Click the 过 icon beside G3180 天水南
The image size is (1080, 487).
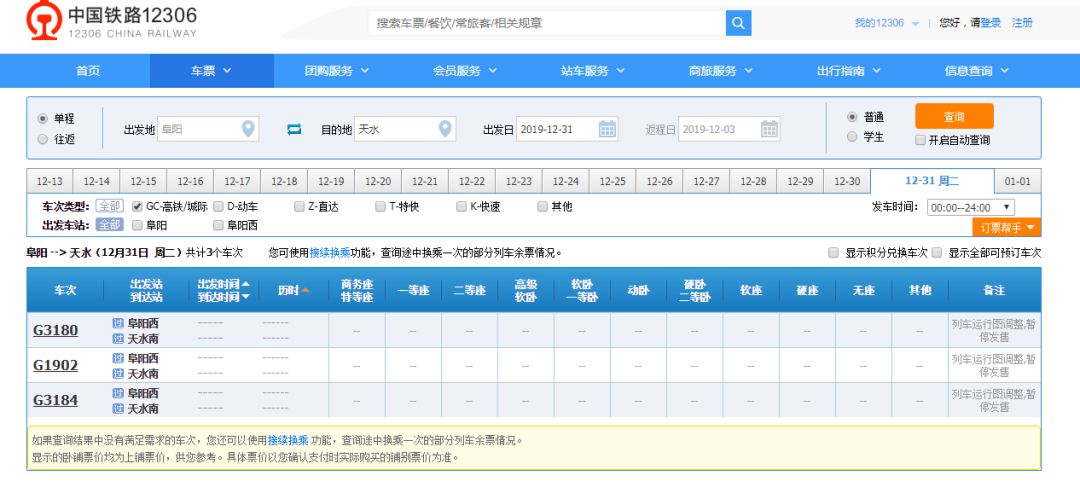pyautogui.click(x=118, y=338)
